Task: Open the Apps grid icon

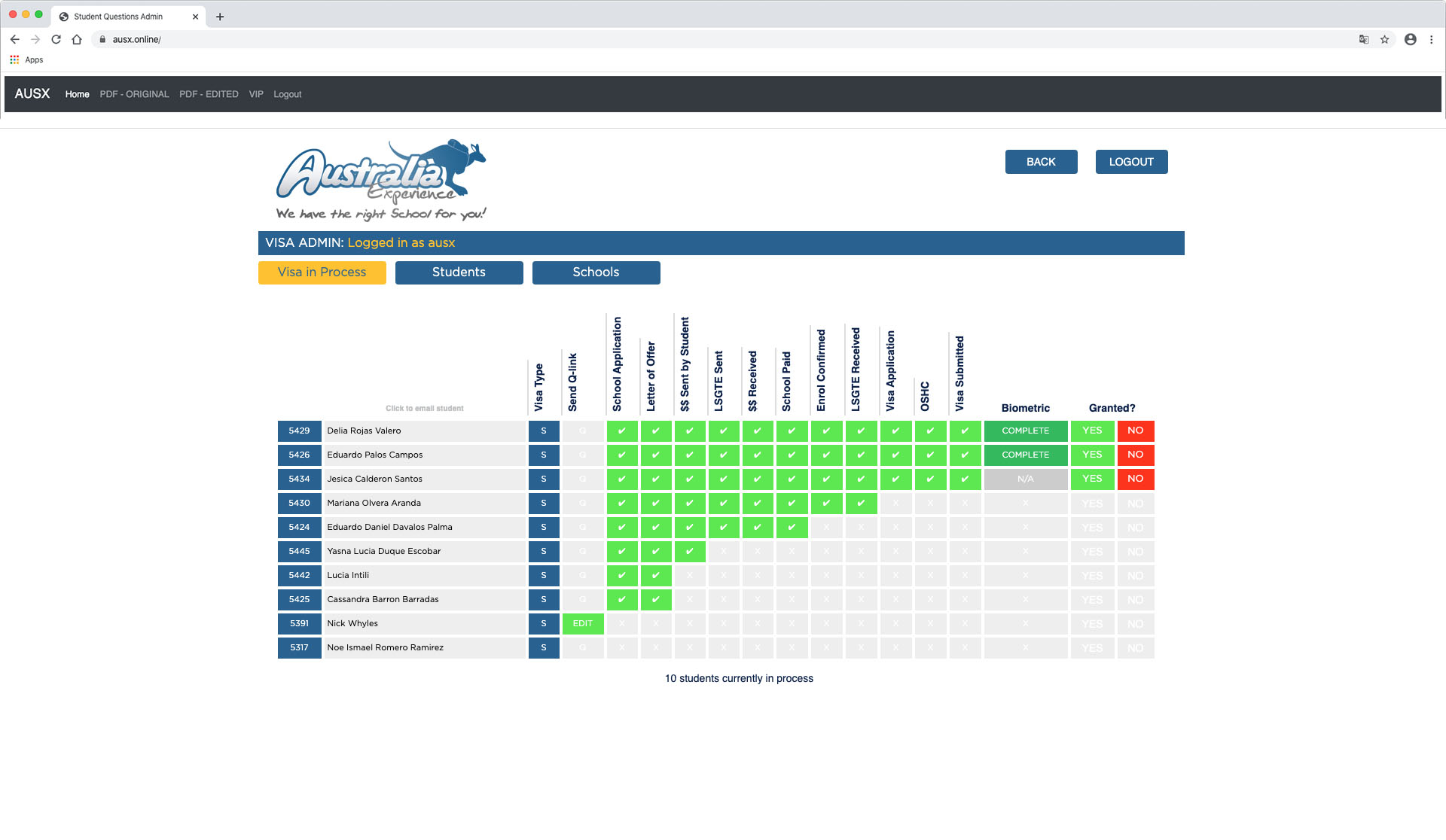Action: tap(14, 59)
